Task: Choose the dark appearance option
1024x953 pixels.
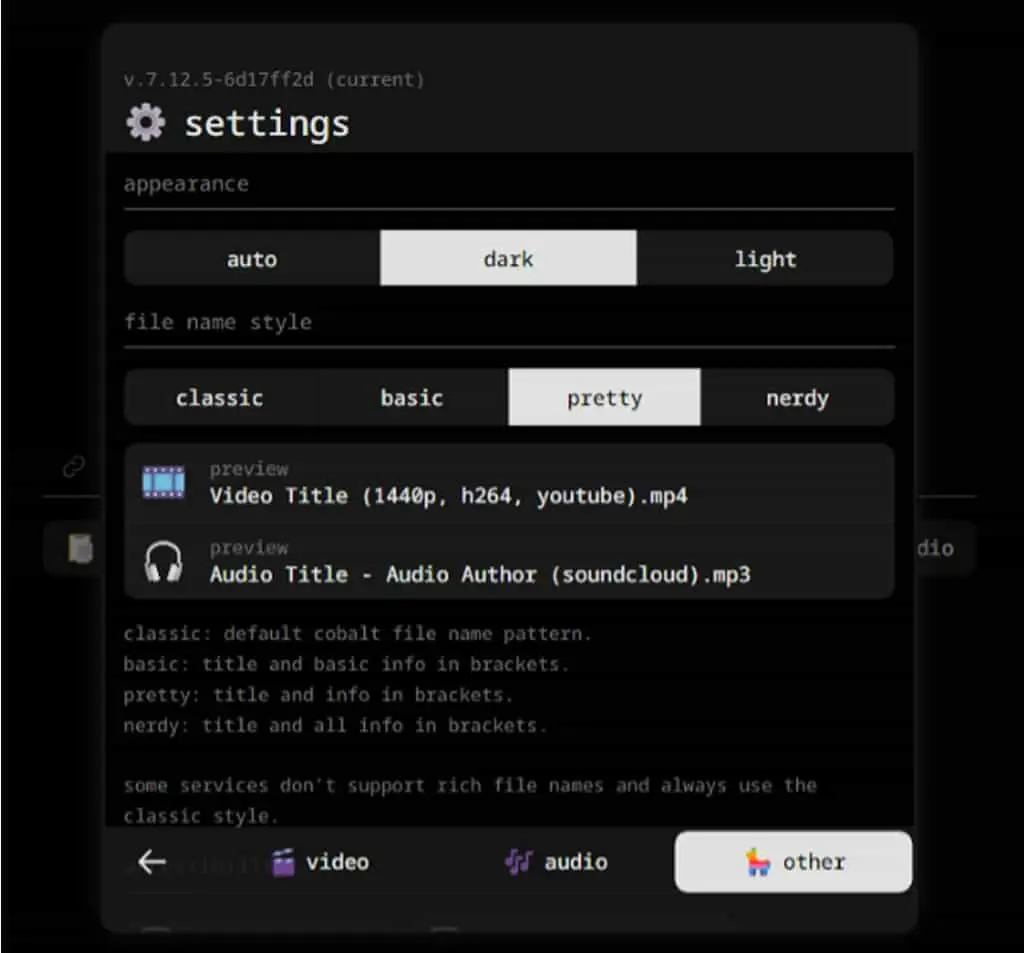Action: point(508,258)
